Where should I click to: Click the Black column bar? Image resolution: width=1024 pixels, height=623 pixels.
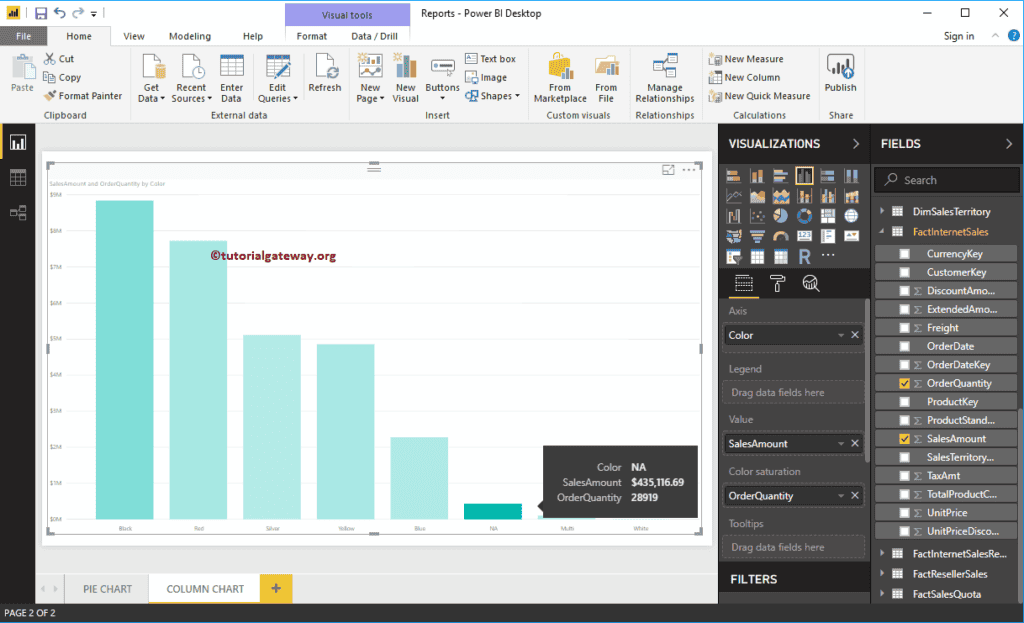[x=125, y=360]
